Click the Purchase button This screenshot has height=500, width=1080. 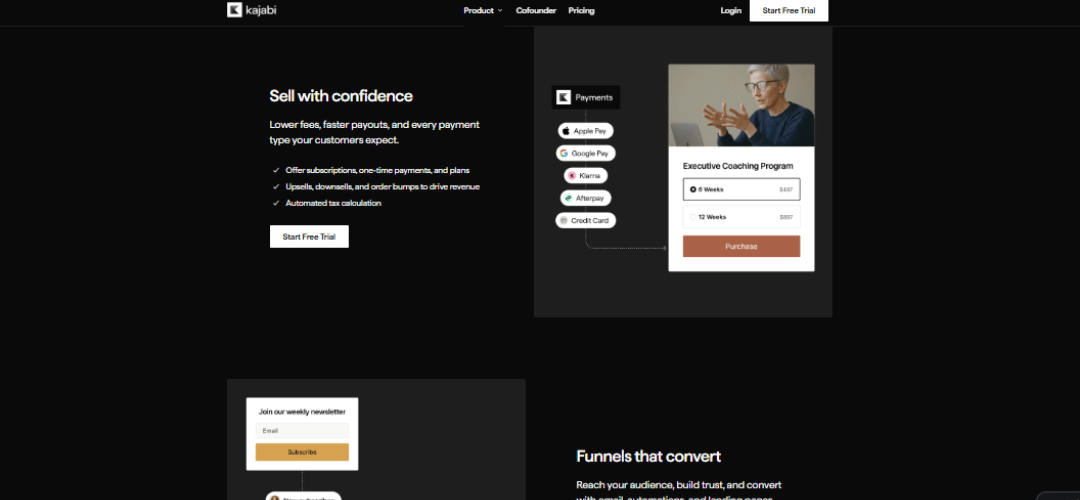(x=741, y=247)
